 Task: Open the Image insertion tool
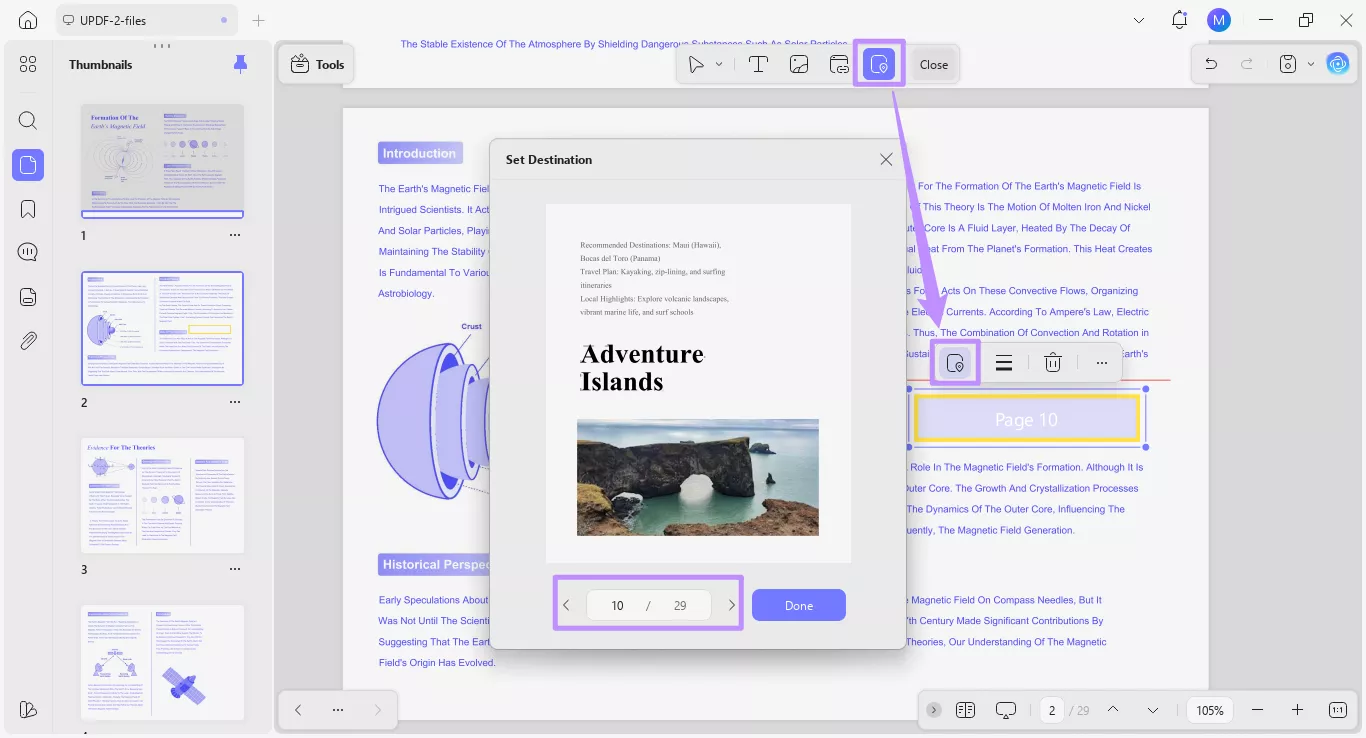(798, 63)
